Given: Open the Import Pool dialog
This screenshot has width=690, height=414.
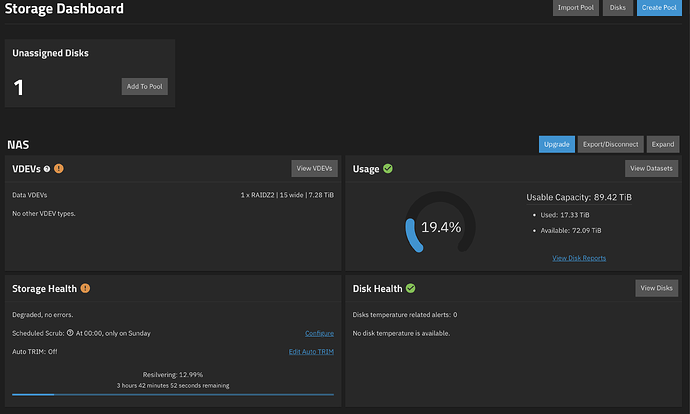Looking at the screenshot, I should 577,9.
